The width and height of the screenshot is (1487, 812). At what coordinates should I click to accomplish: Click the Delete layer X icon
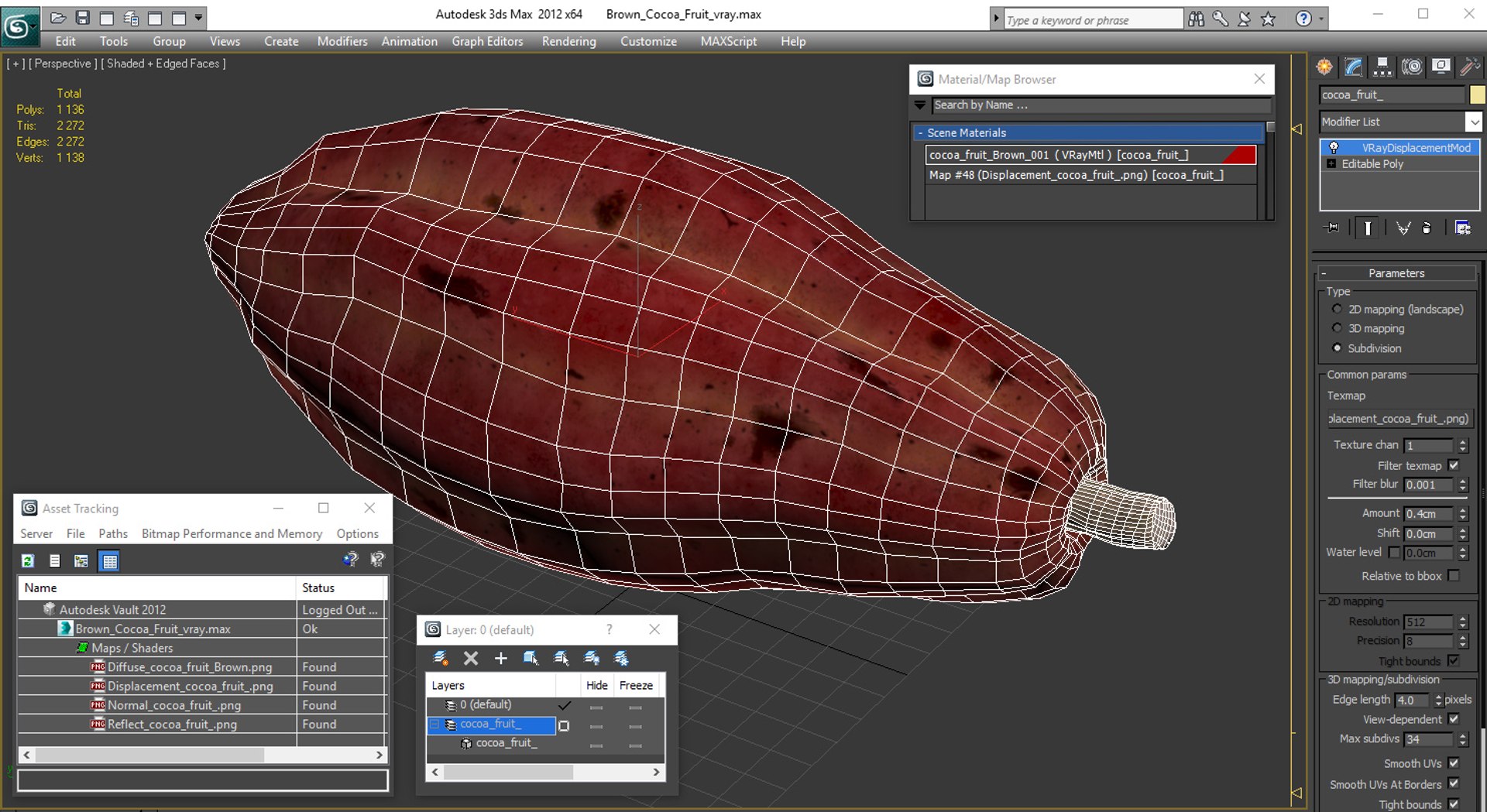tap(470, 658)
